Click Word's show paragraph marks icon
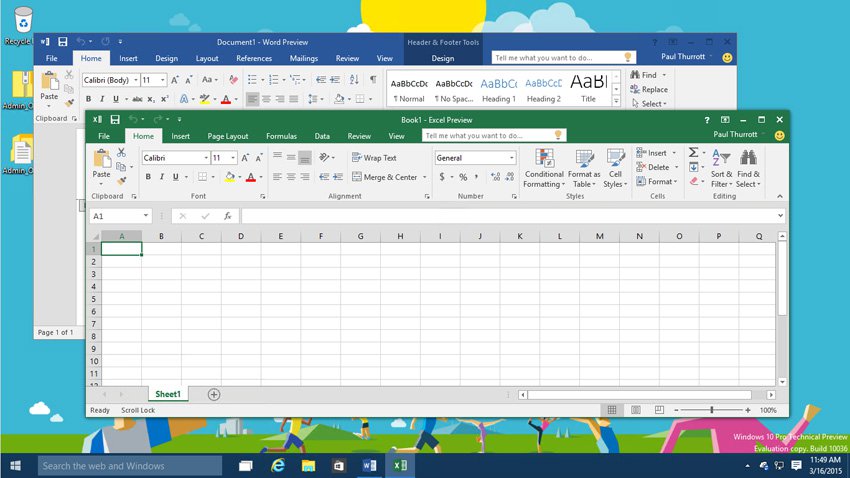 [373, 80]
